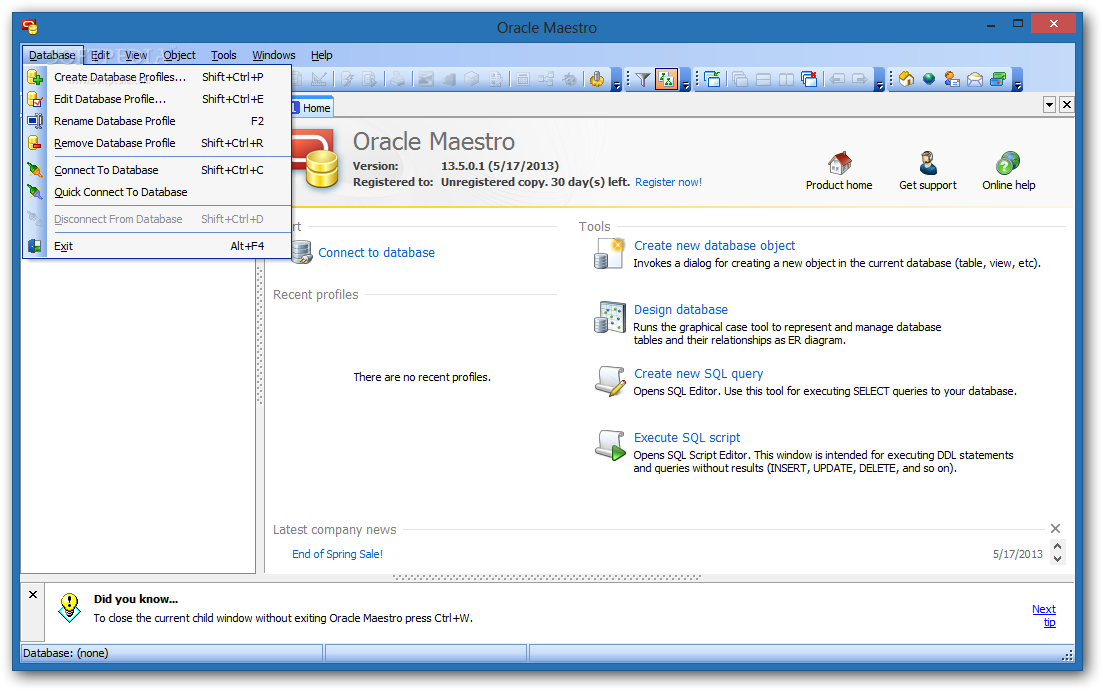Click the cascade windows toolbar icon
Screen dimensions: 1103x691
tap(739, 80)
